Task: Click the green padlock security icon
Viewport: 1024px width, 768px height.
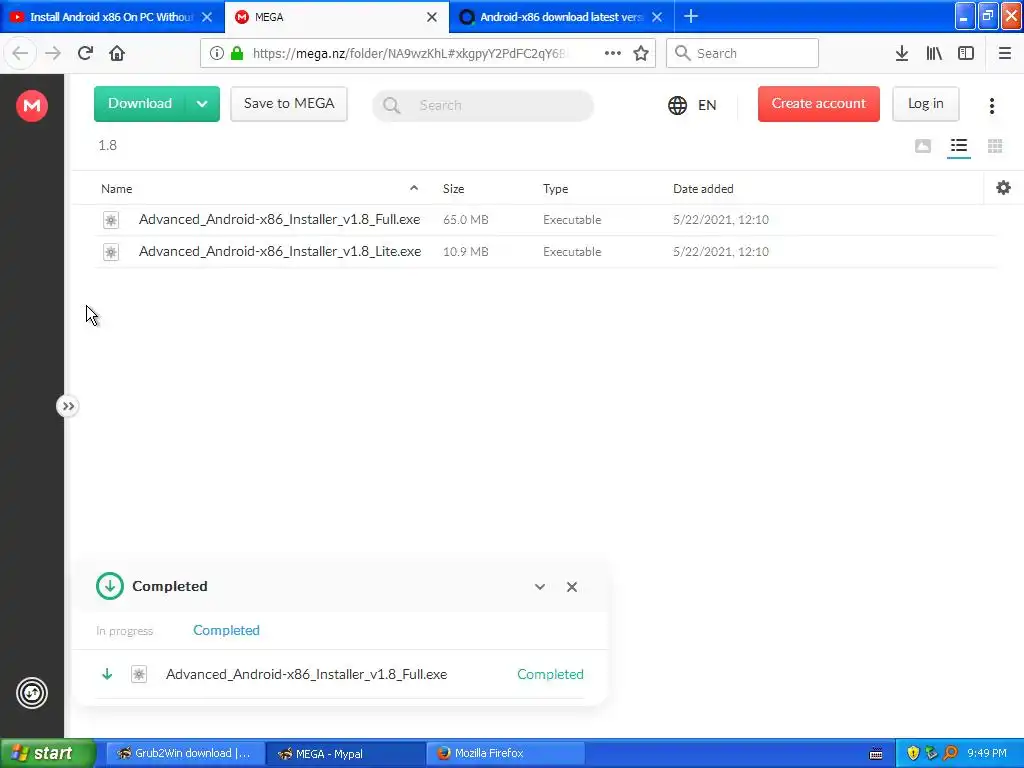Action: tap(237, 53)
